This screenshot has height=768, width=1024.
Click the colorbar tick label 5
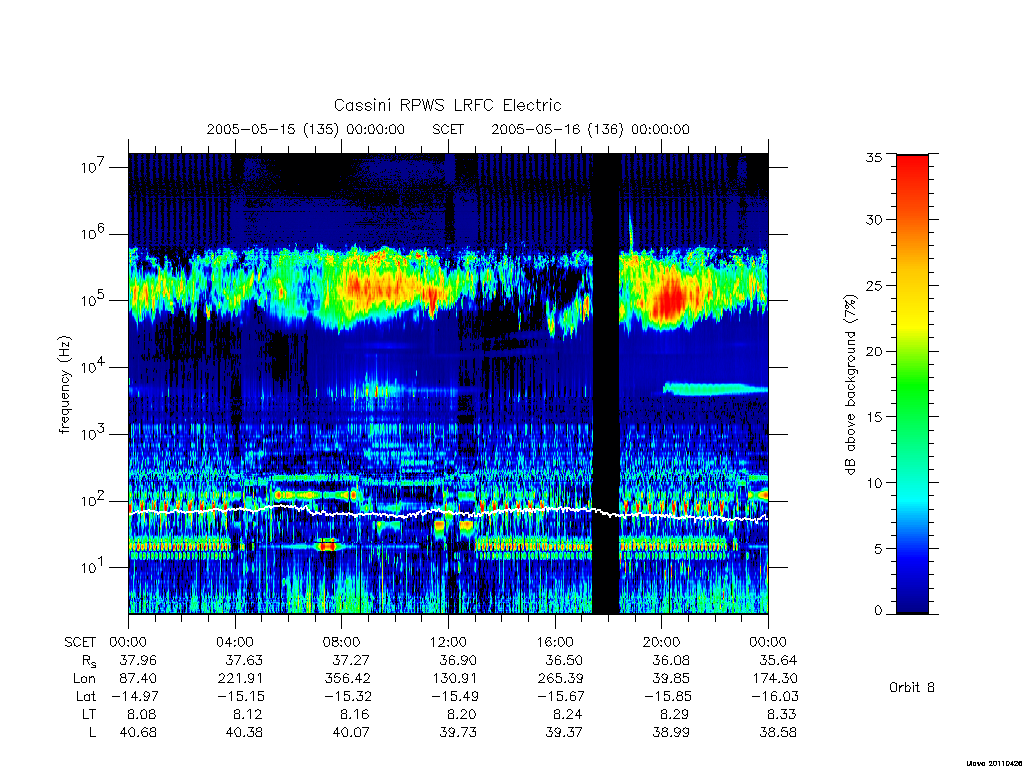point(878,549)
